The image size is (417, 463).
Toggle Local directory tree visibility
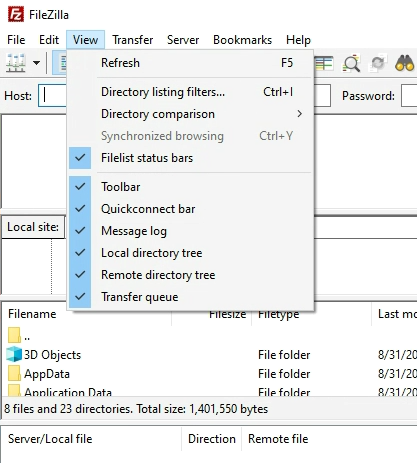point(190,253)
